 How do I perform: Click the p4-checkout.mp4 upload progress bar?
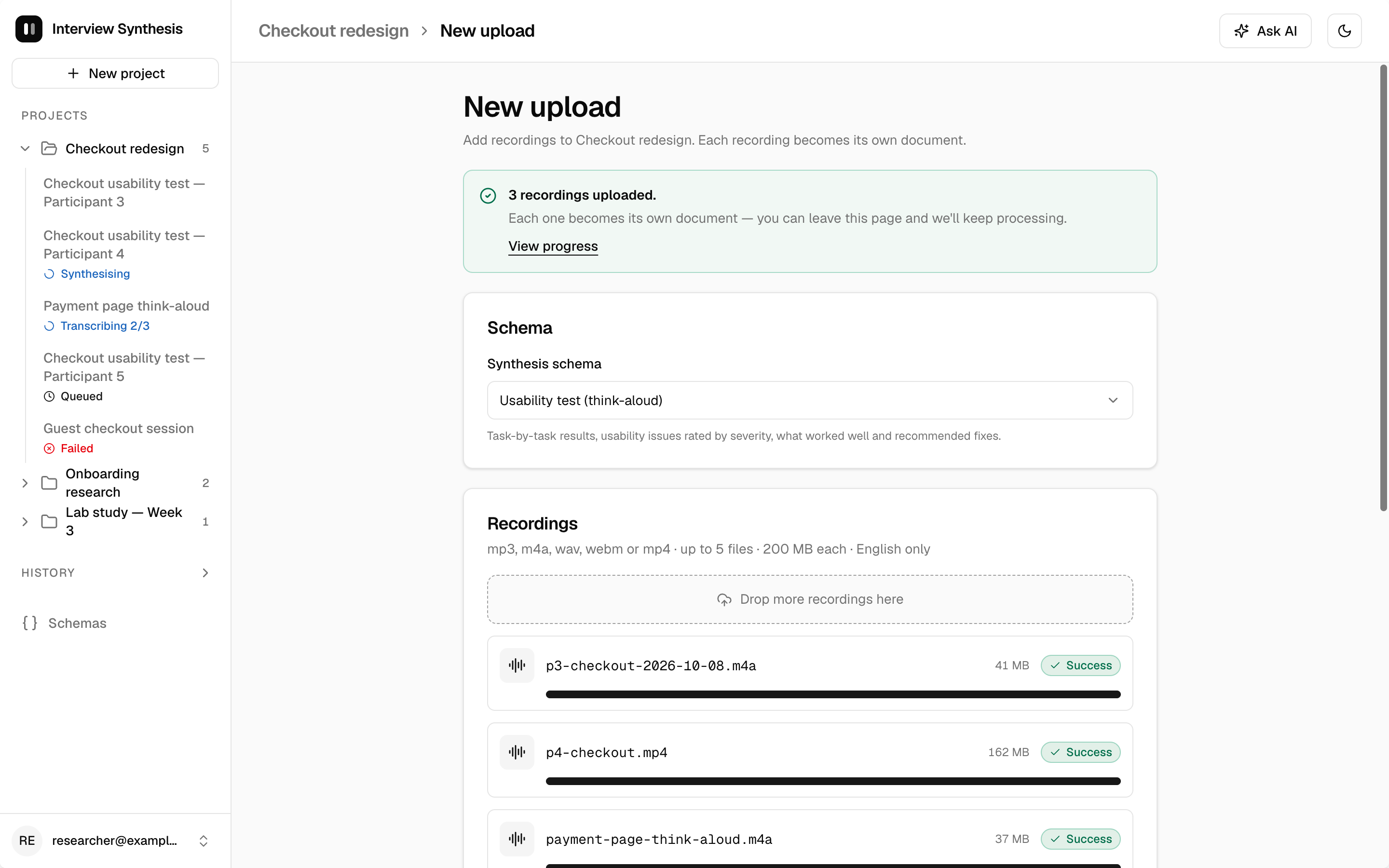(x=833, y=781)
